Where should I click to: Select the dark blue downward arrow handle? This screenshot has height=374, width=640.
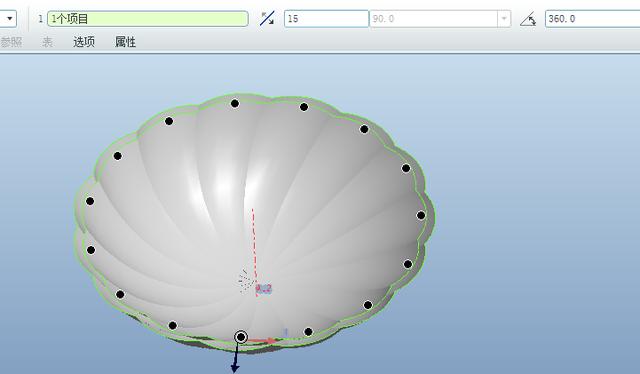[236, 358]
